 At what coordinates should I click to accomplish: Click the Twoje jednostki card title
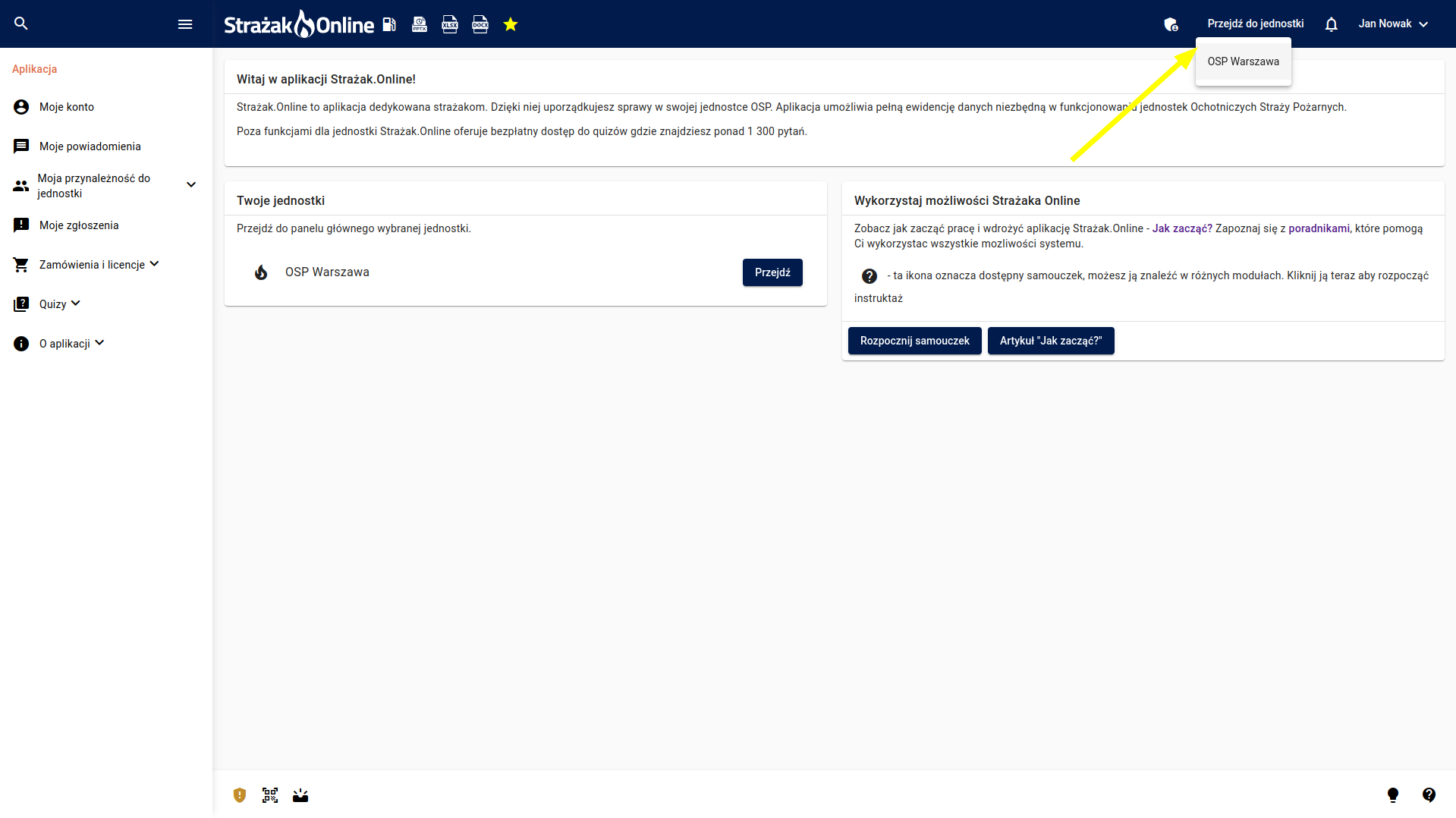click(281, 200)
